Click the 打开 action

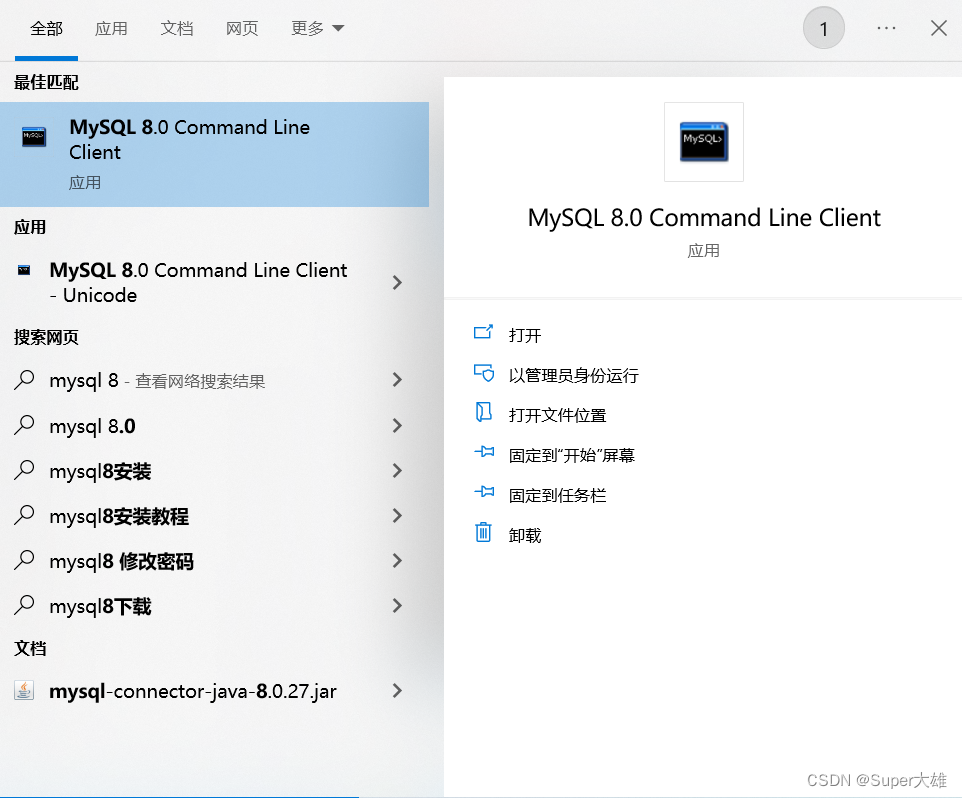[525, 335]
